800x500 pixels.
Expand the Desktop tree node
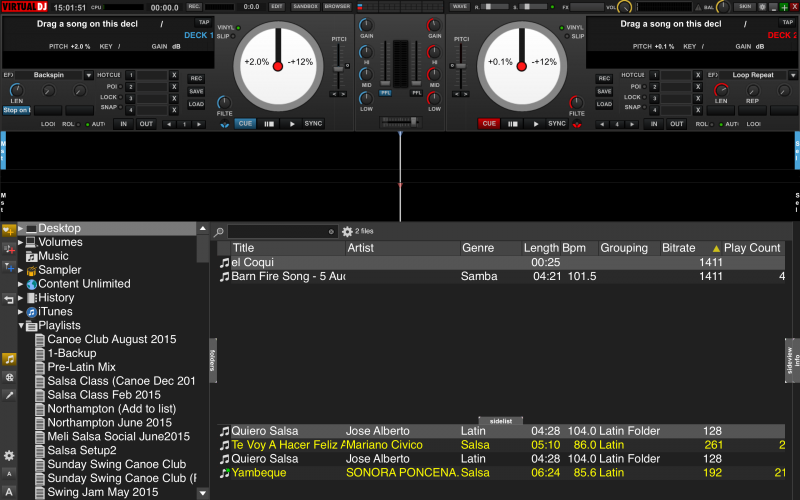click(x=21, y=229)
